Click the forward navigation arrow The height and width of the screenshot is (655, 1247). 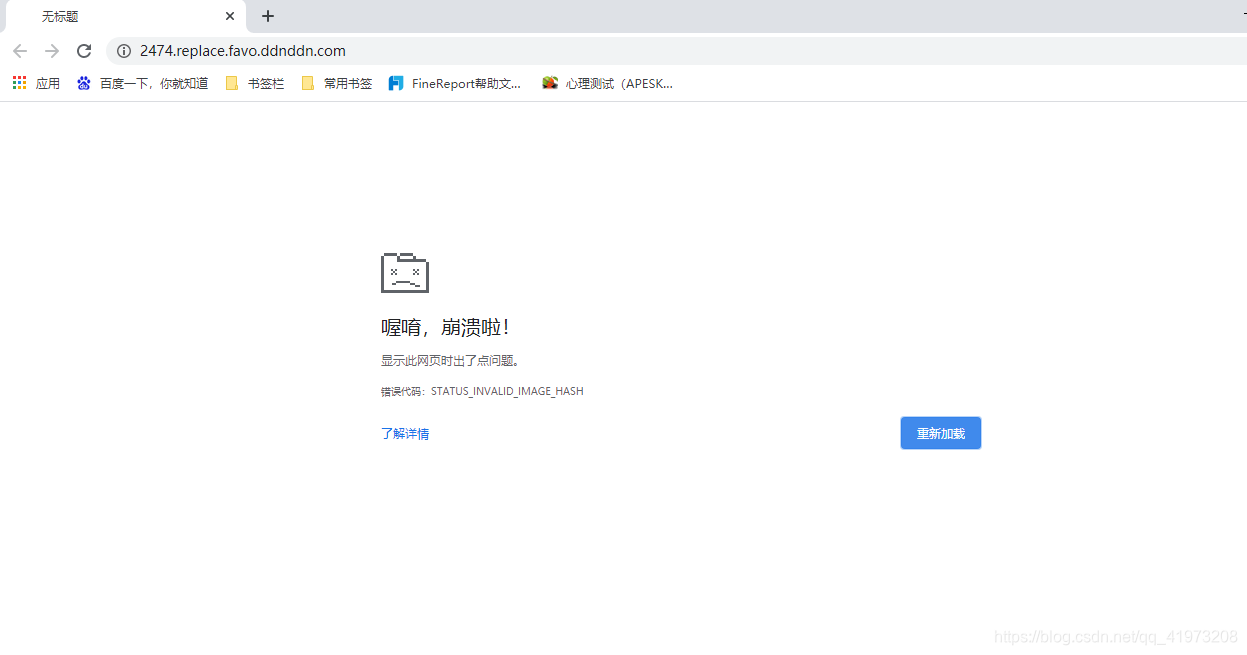(x=51, y=50)
